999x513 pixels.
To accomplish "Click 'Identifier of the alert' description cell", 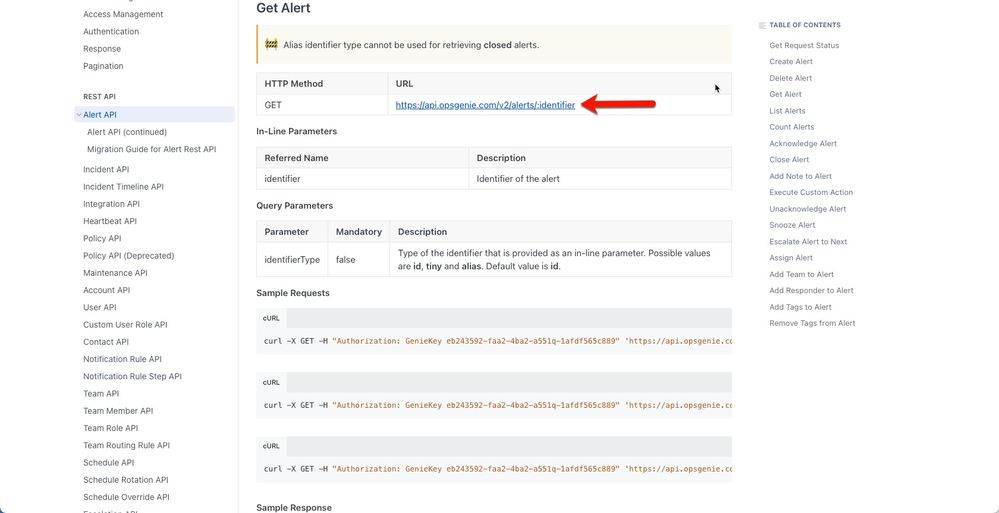I will point(600,179).
